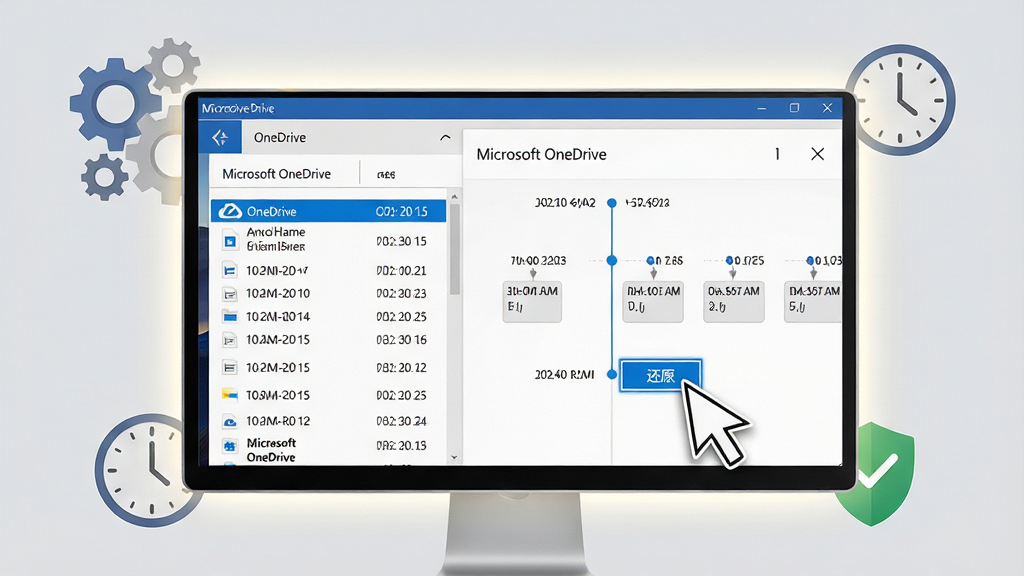
Task: Click the file list scrollbar thumb
Action: (455, 248)
